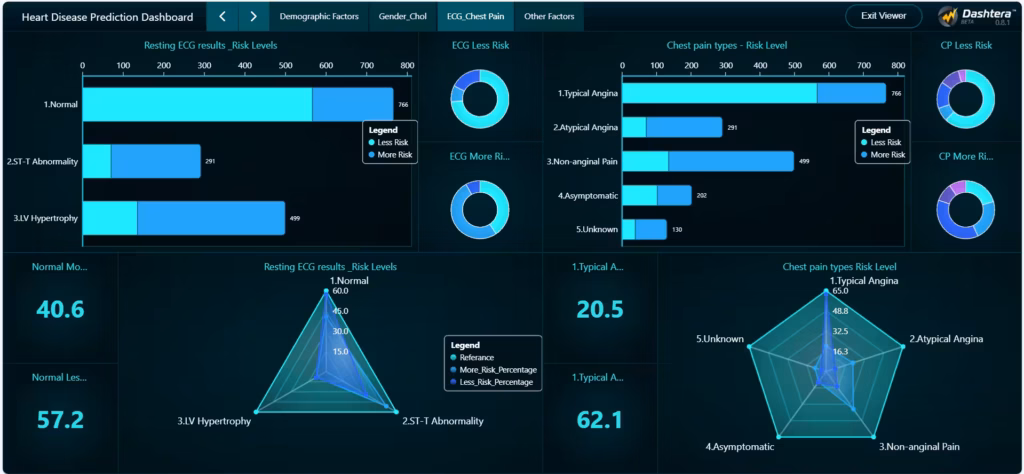Toggle More Risk in ECG bar legend
The width and height of the screenshot is (1024, 474).
pos(393,155)
